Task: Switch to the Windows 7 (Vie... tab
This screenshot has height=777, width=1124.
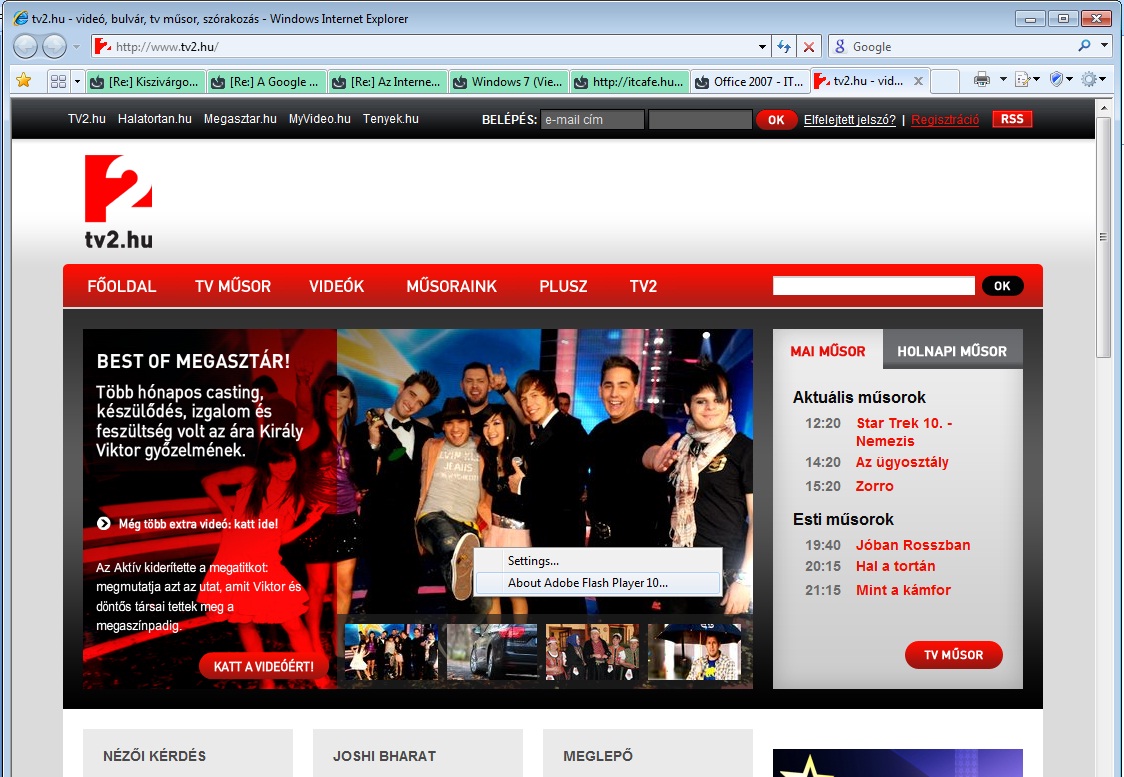Action: coord(508,82)
